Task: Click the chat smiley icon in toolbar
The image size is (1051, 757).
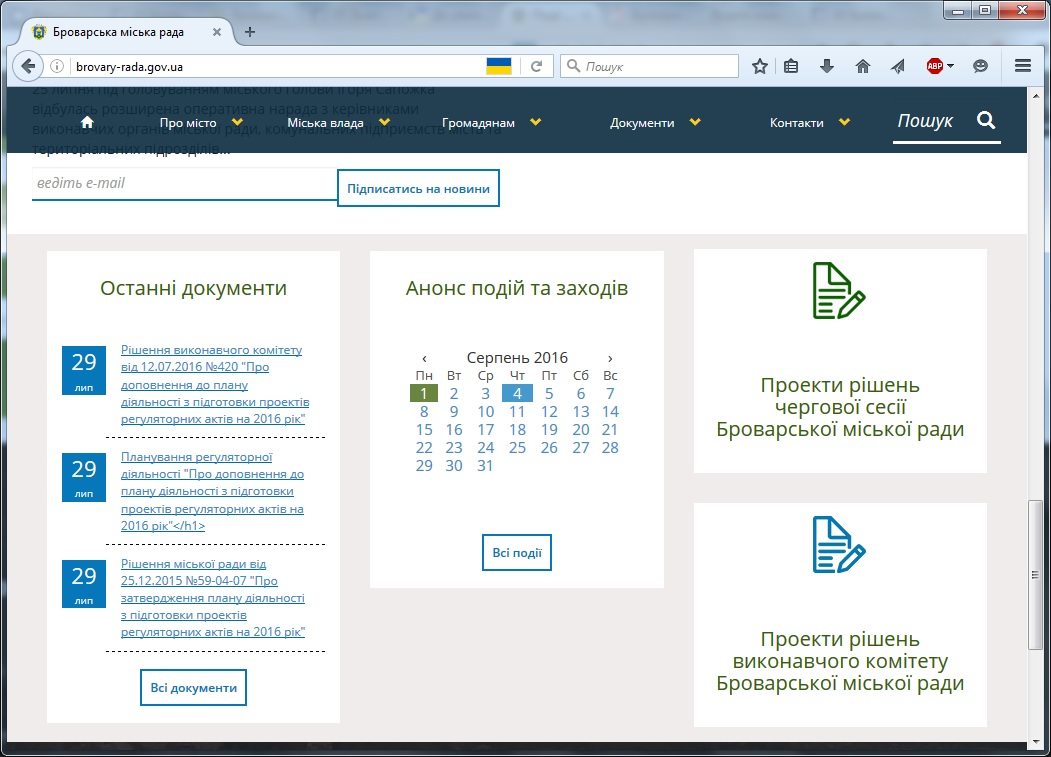Action: click(980, 66)
